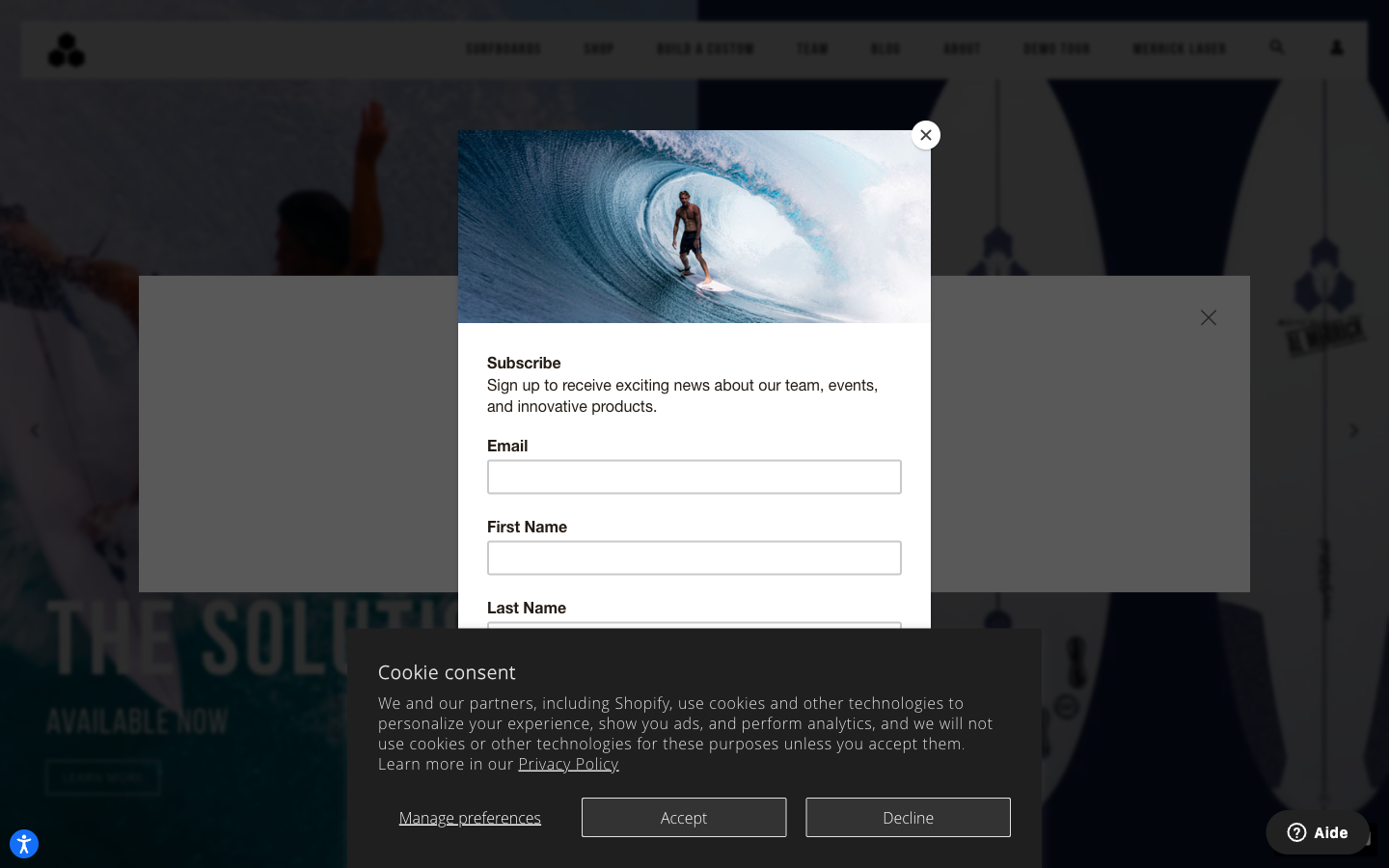Screen dimensions: 1389x868
Task: Click Learn More button on hero banner
Action: (102, 777)
